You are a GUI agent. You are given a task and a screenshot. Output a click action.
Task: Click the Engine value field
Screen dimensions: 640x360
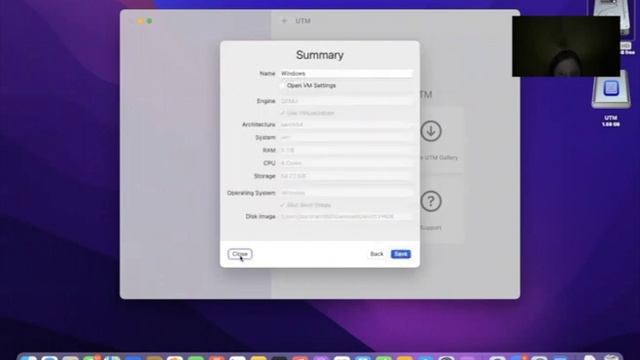pyautogui.click(x=346, y=101)
